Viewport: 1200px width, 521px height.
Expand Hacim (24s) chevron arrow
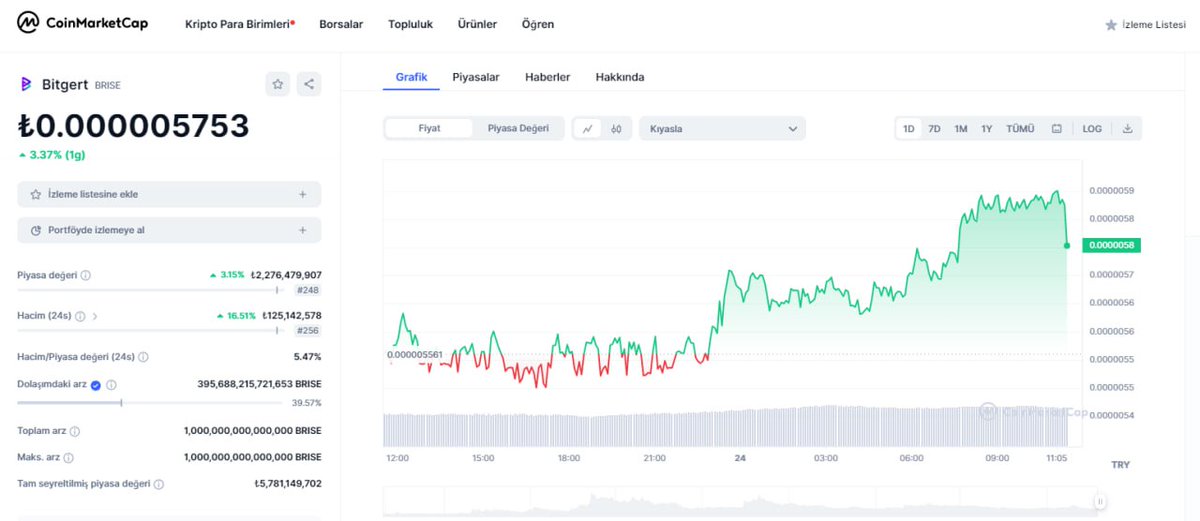point(95,316)
